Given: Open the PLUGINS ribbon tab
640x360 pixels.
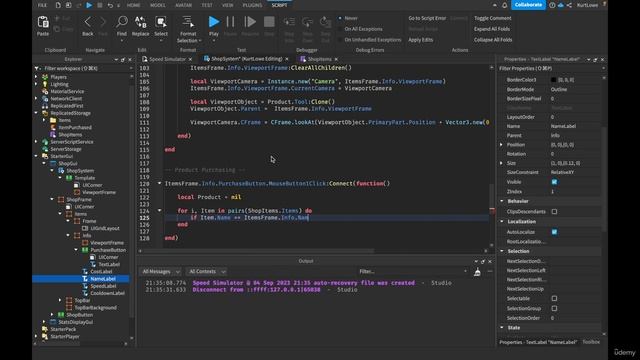Looking at the screenshot, I should pyautogui.click(x=252, y=5).
